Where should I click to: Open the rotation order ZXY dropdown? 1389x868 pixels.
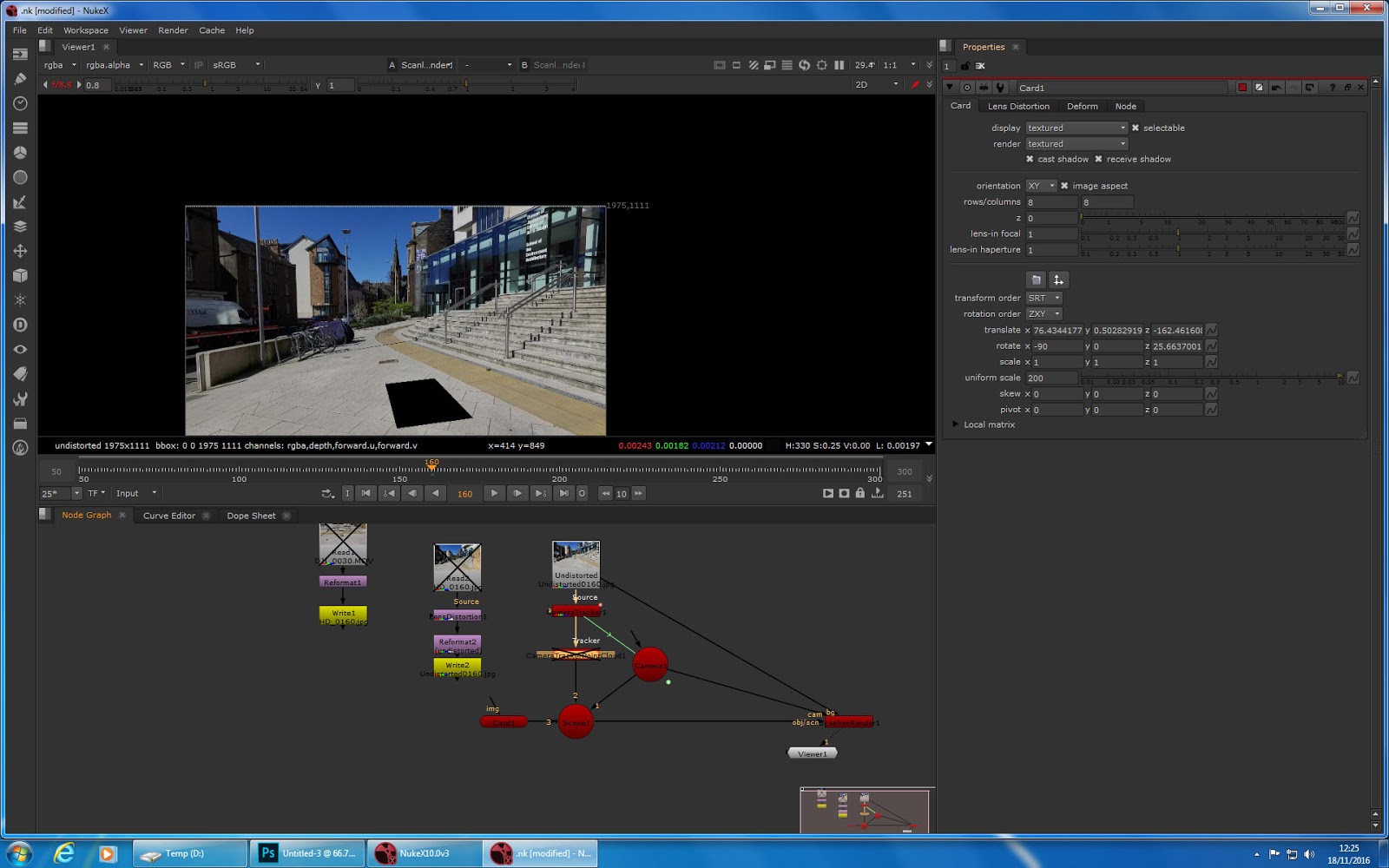1043,313
